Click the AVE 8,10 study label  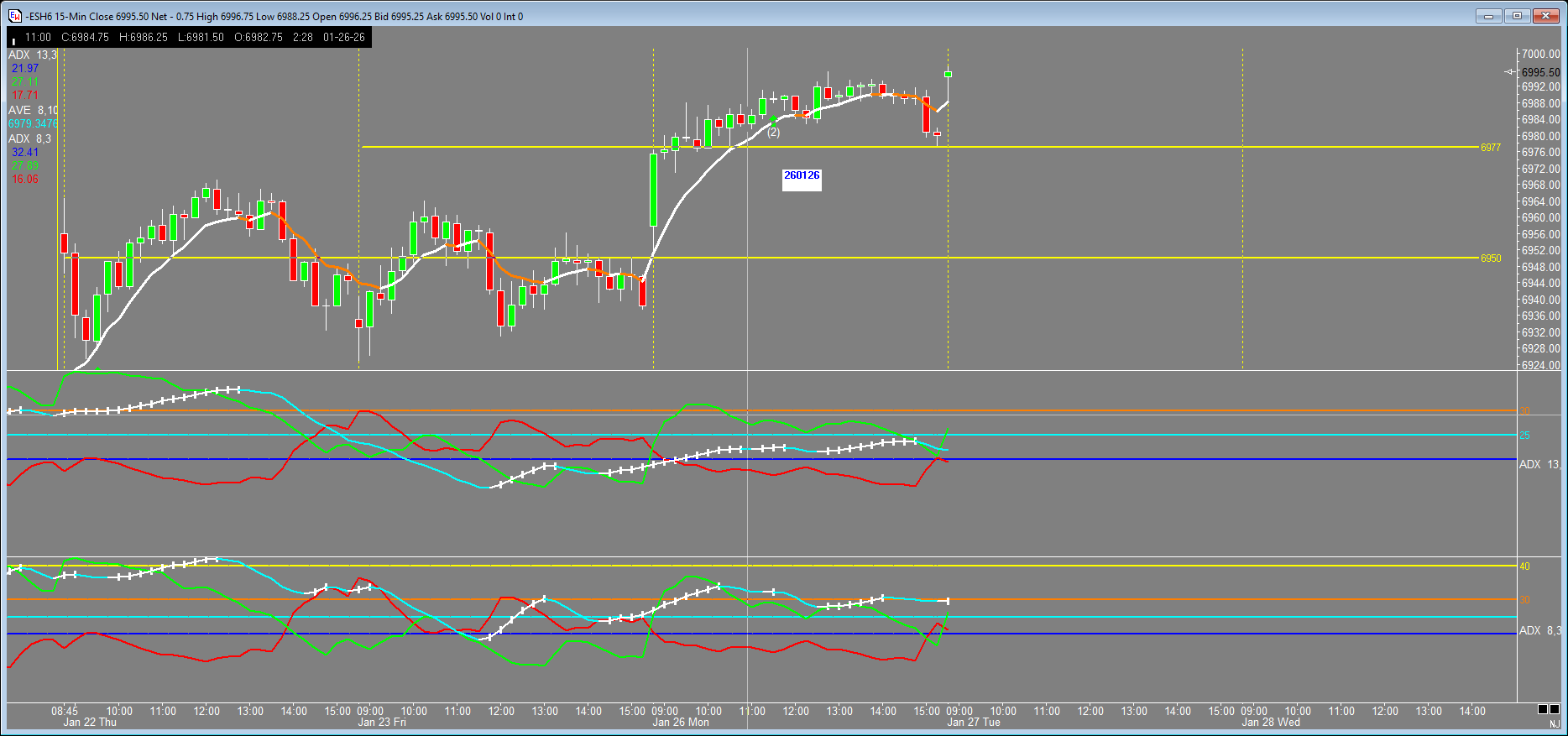coord(33,111)
